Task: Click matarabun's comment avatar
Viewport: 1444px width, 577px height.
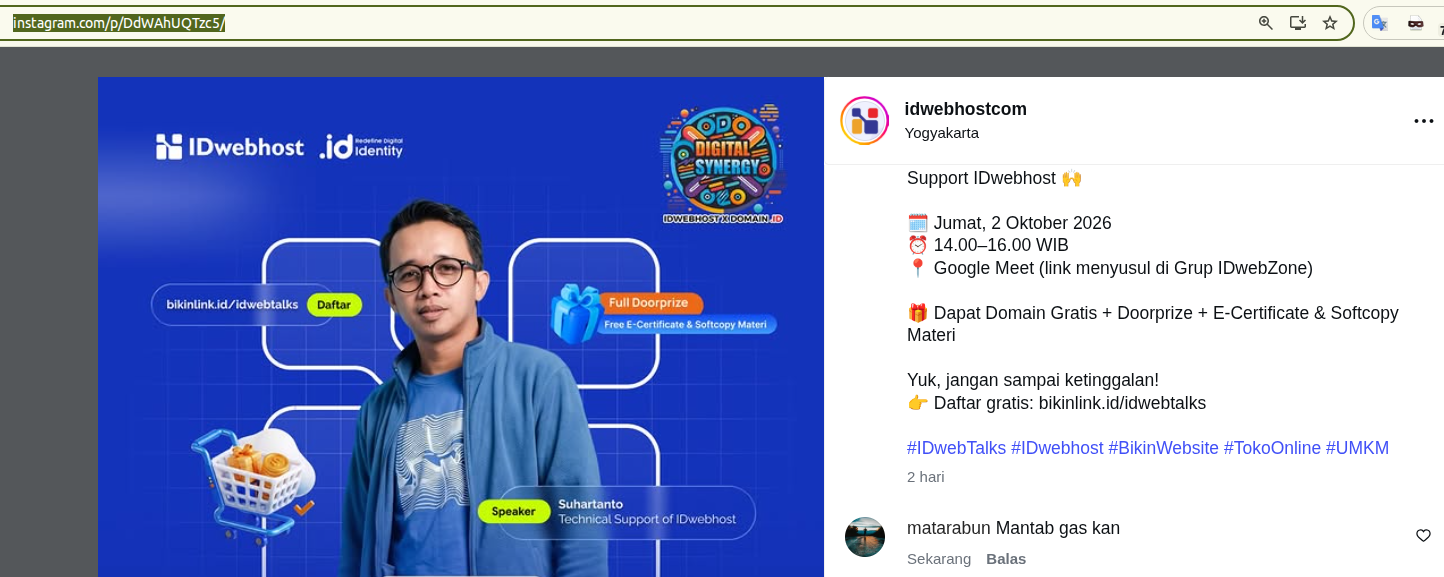Action: pyautogui.click(x=865, y=537)
